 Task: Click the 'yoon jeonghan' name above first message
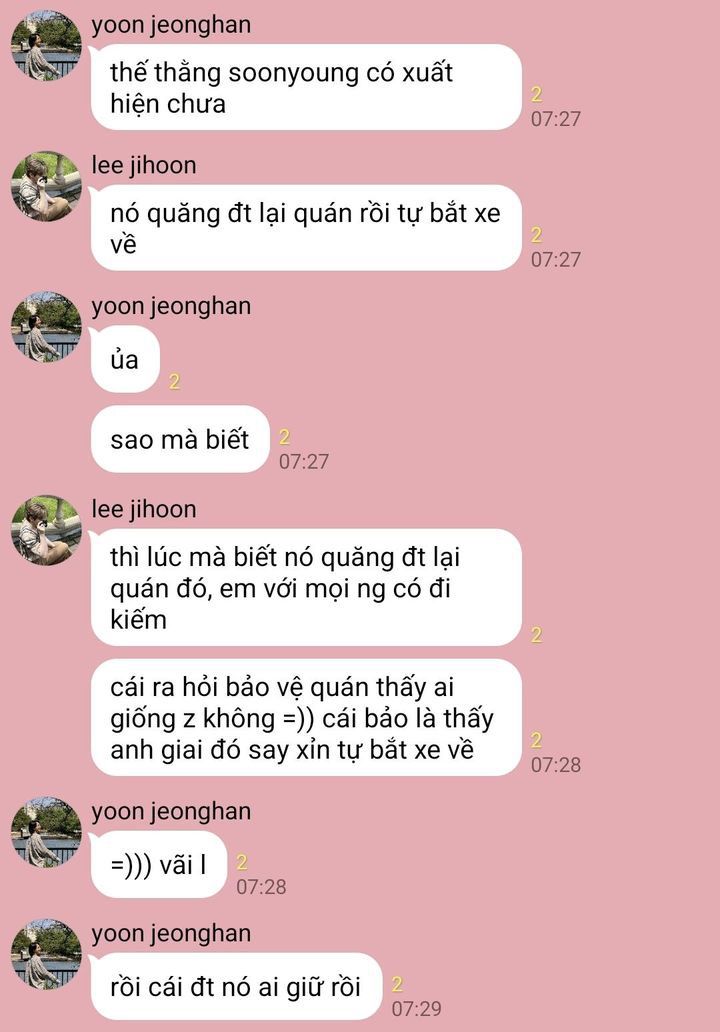[171, 25]
